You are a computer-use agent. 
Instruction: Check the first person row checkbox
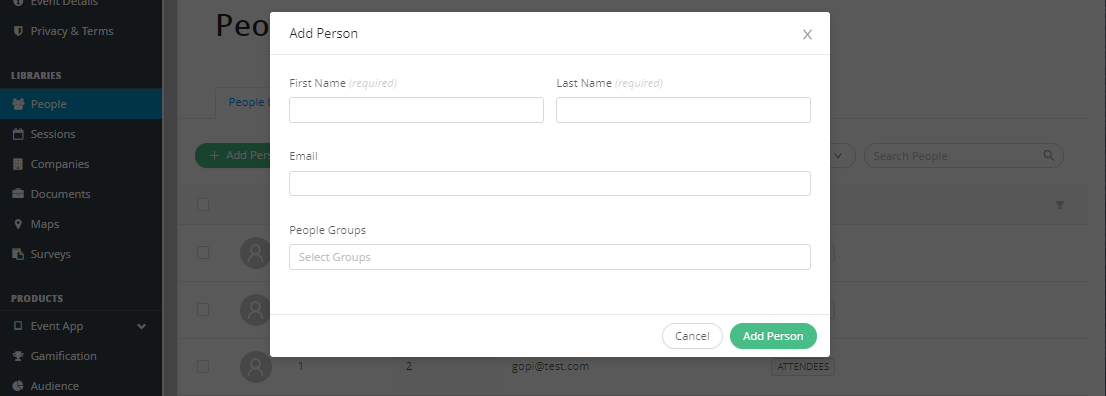(x=203, y=253)
